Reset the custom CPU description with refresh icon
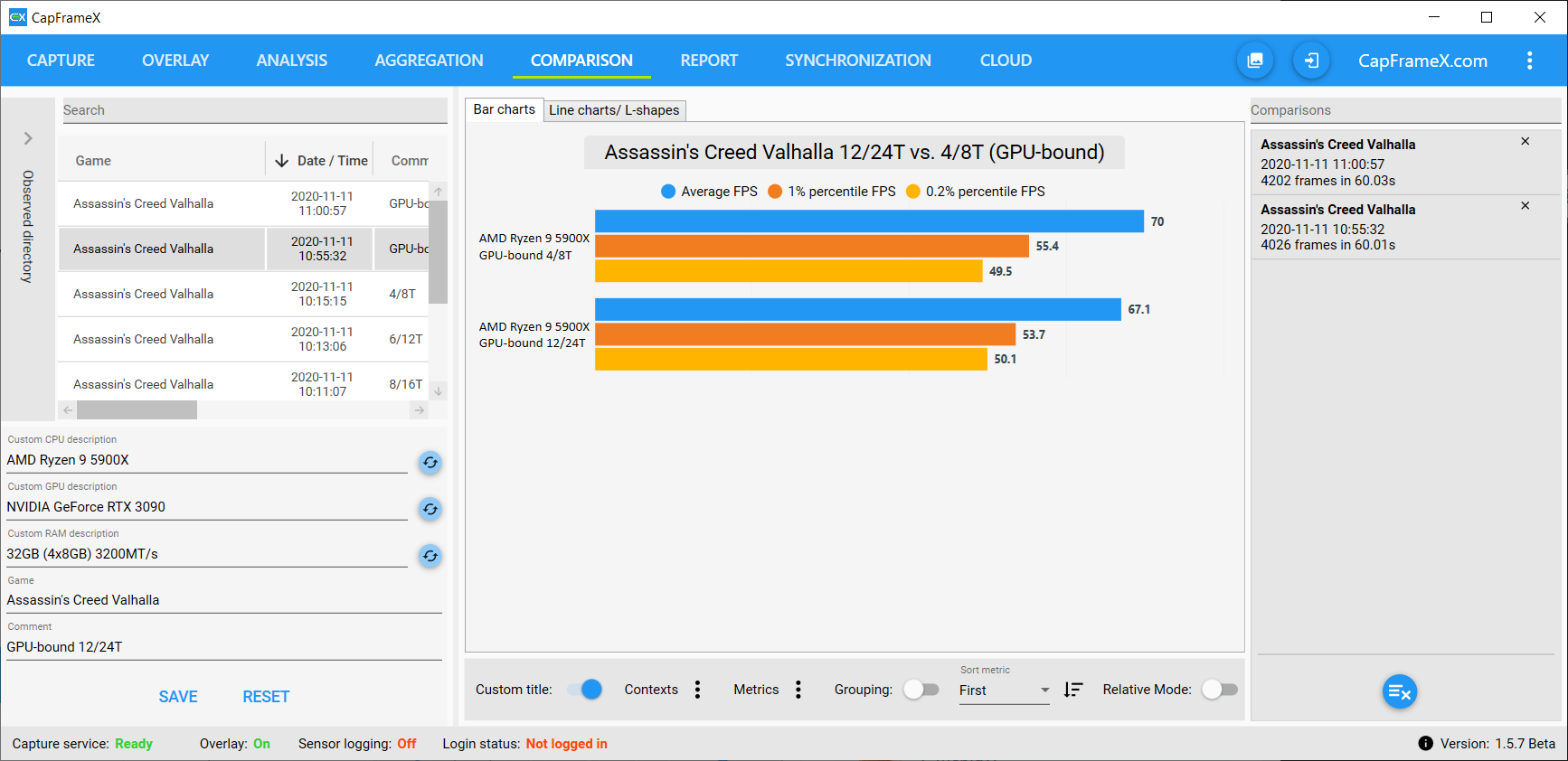Image resolution: width=1568 pixels, height=761 pixels. tap(430, 463)
